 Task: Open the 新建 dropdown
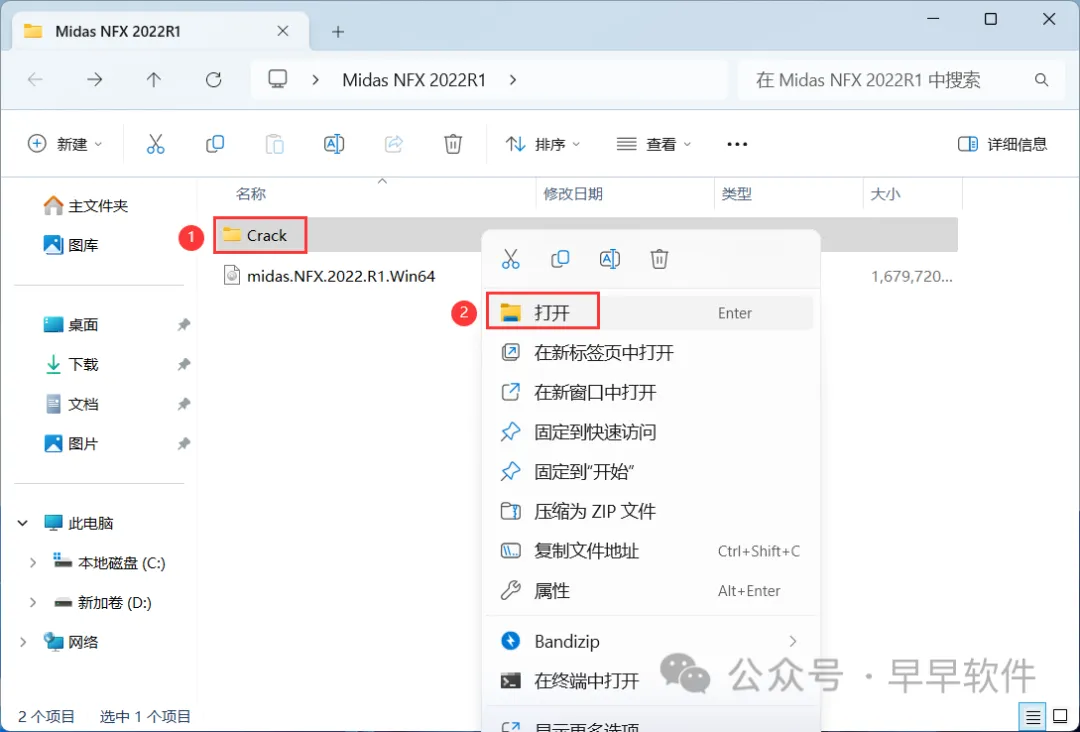click(x=65, y=144)
